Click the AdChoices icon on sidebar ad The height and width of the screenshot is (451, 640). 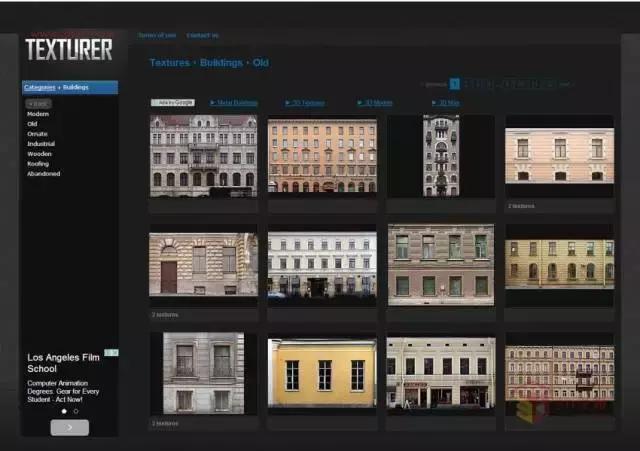click(x=111, y=353)
